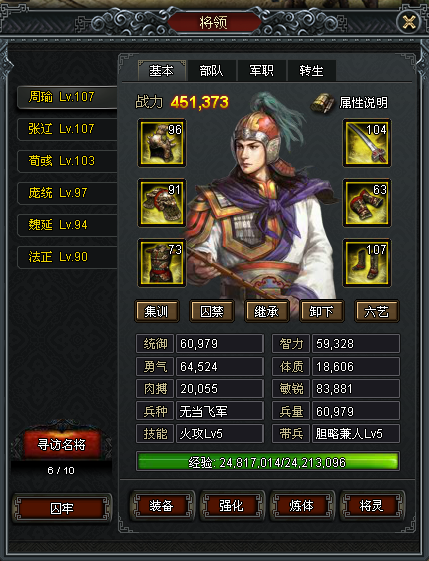Click the 集训 button
429x561 pixels.
pos(157,311)
